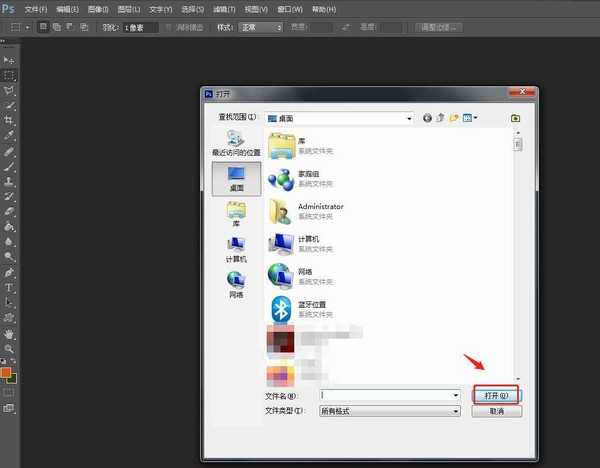Click the 取消 button
Viewport: 600px width, 468px height.
(x=496, y=411)
